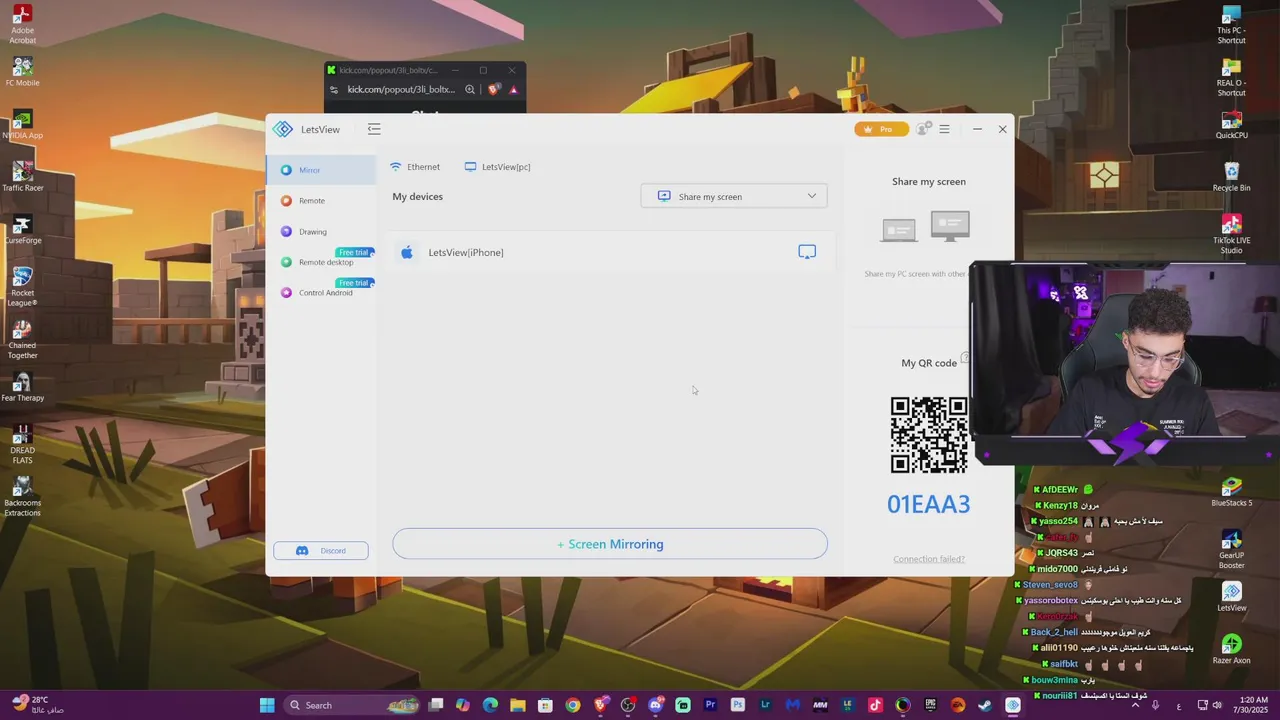Click the Share my screen illustration
The image size is (1280, 720).
tap(926, 227)
